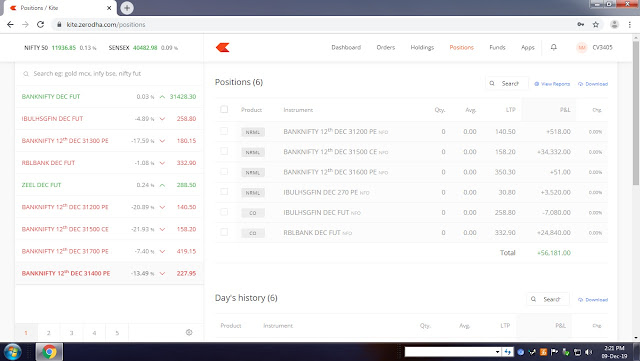Click the Action Center flag tray icon

[x=554, y=352]
